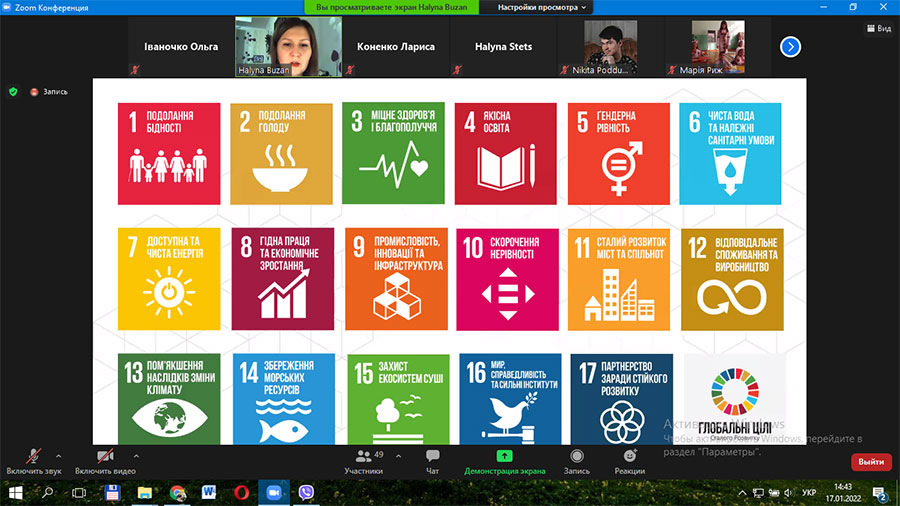
Task: Unmute microphone with Включить звук button
Action: click(33, 461)
